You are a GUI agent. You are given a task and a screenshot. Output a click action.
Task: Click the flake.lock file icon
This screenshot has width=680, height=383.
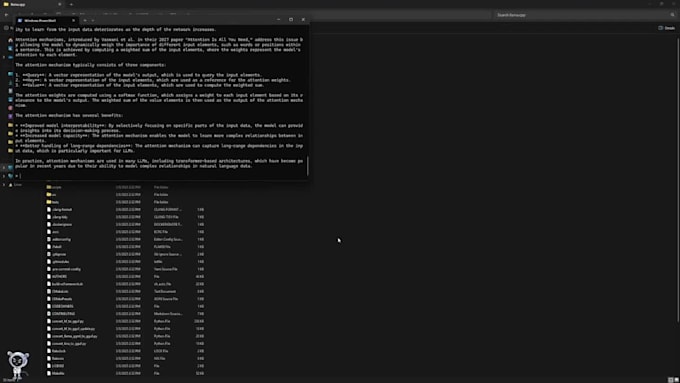tap(49, 351)
